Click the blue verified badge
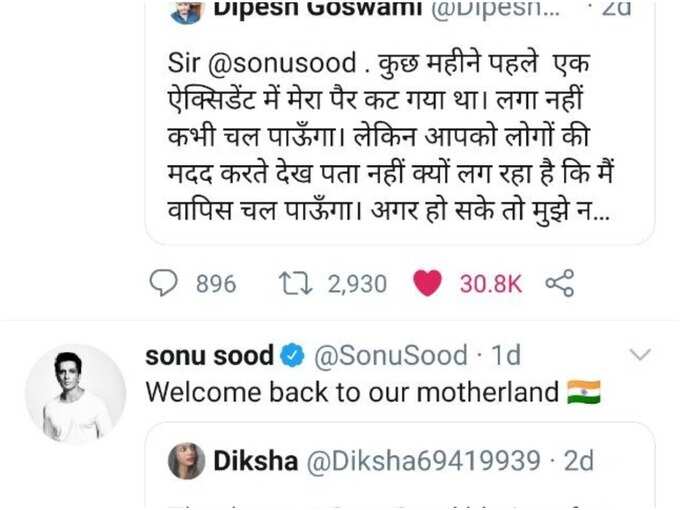Viewport: 680px width, 510px height. (292, 356)
